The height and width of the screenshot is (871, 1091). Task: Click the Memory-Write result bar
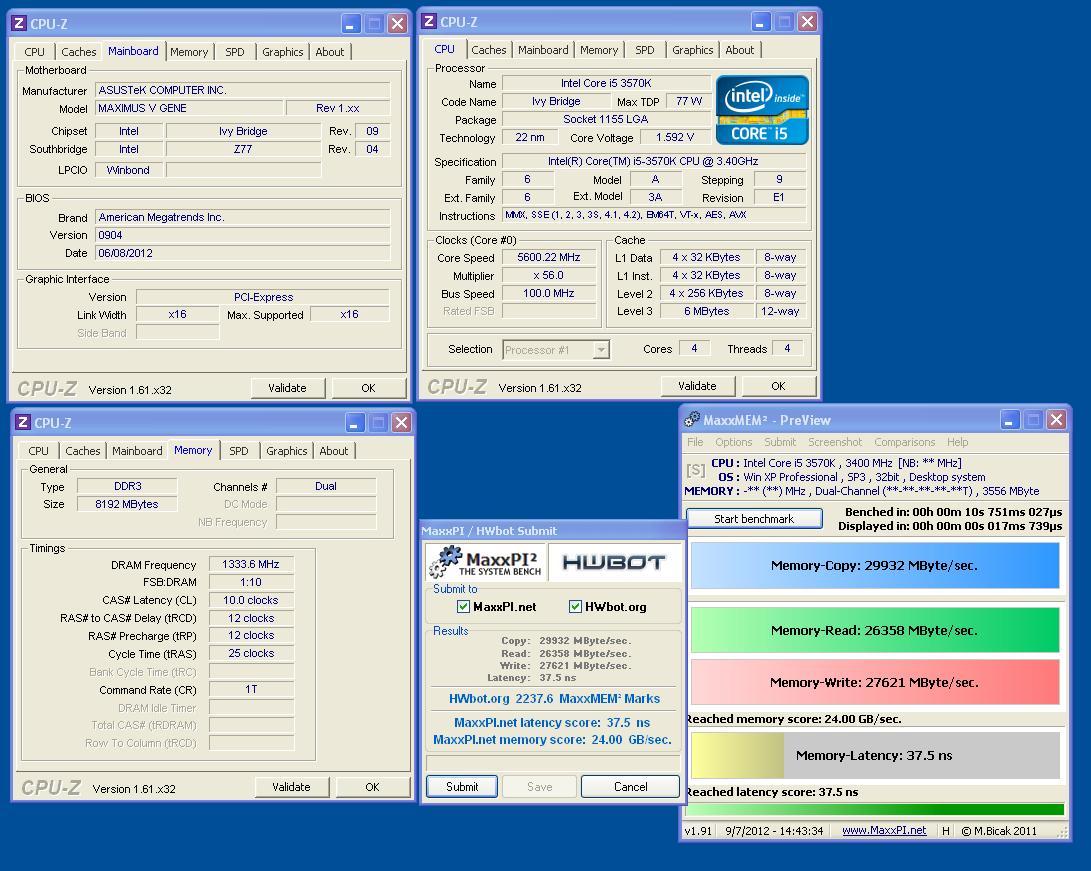click(875, 682)
